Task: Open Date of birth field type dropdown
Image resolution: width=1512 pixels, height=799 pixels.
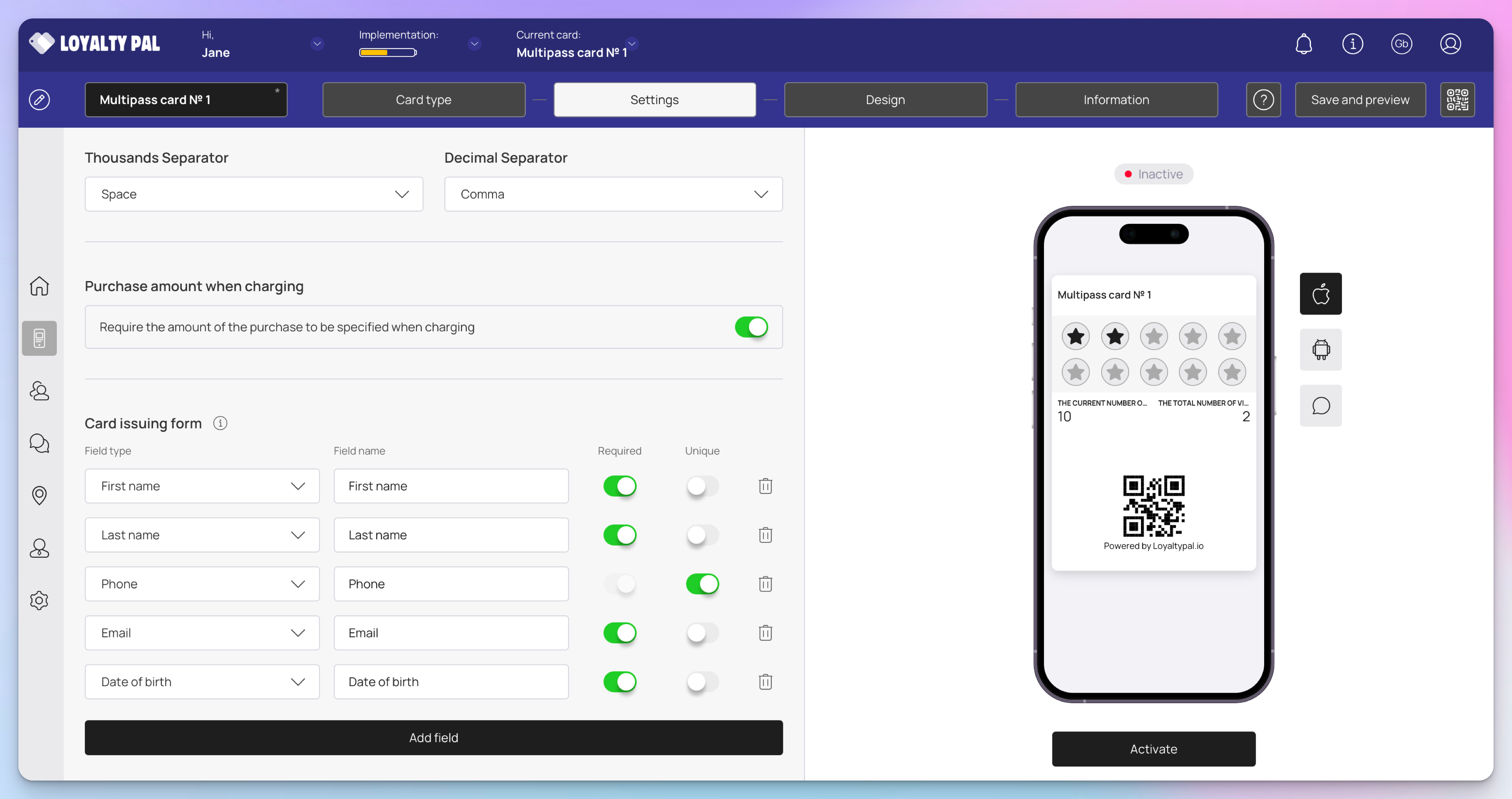Action: 202,682
